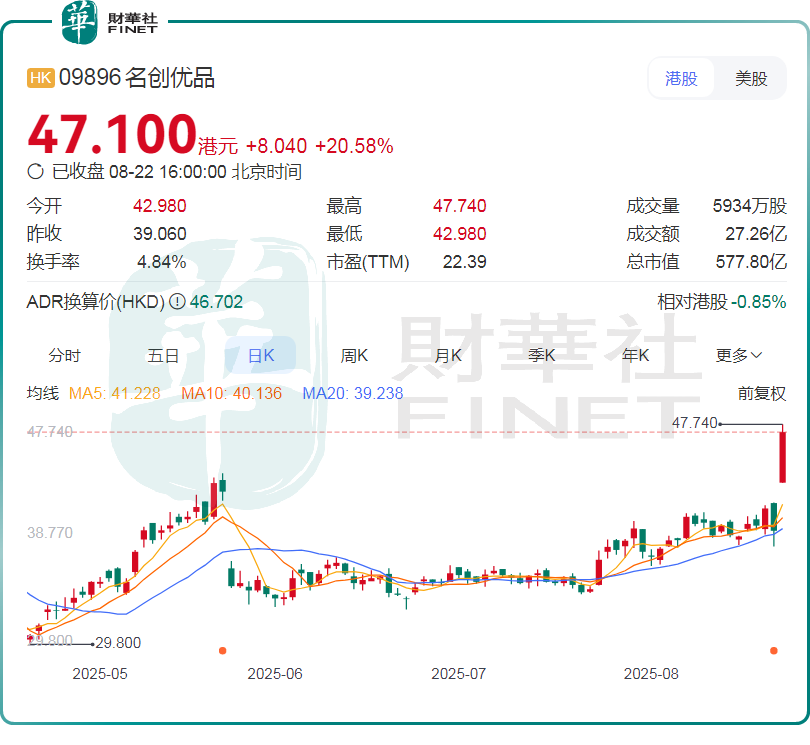Click the 总市值 value 577.80亿
Screen dimensions: 810x745
tap(751, 262)
